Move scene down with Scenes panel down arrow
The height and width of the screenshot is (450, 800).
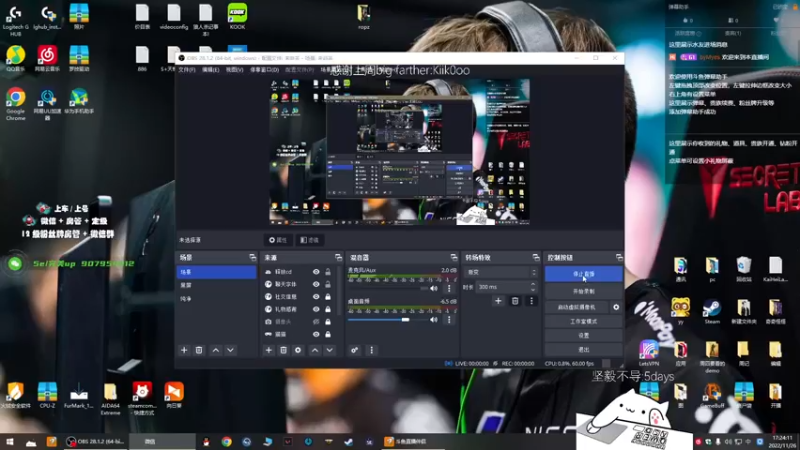pyautogui.click(x=231, y=350)
